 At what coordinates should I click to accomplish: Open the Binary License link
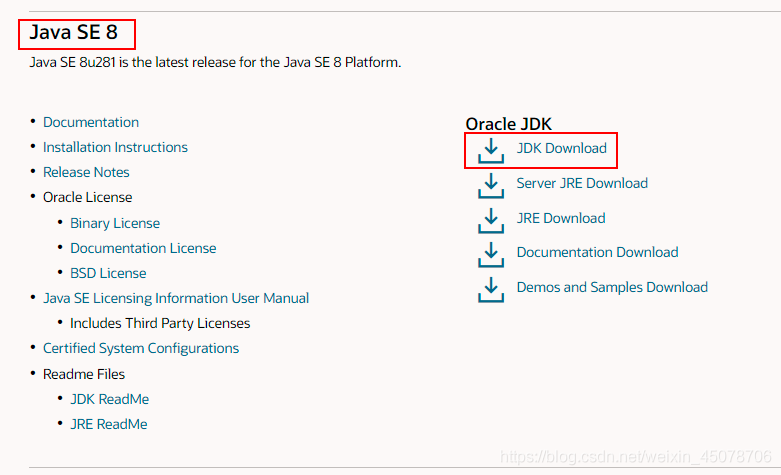pyautogui.click(x=115, y=223)
